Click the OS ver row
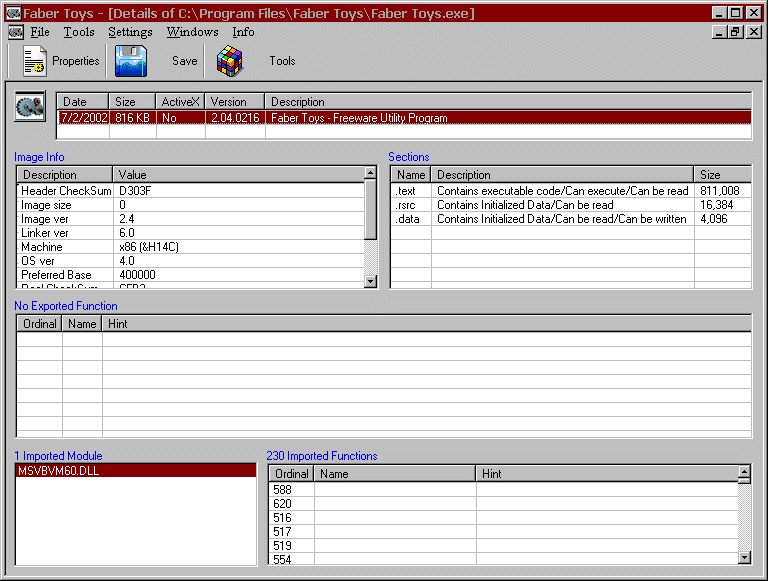Image resolution: width=768 pixels, height=581 pixels. 191,261
